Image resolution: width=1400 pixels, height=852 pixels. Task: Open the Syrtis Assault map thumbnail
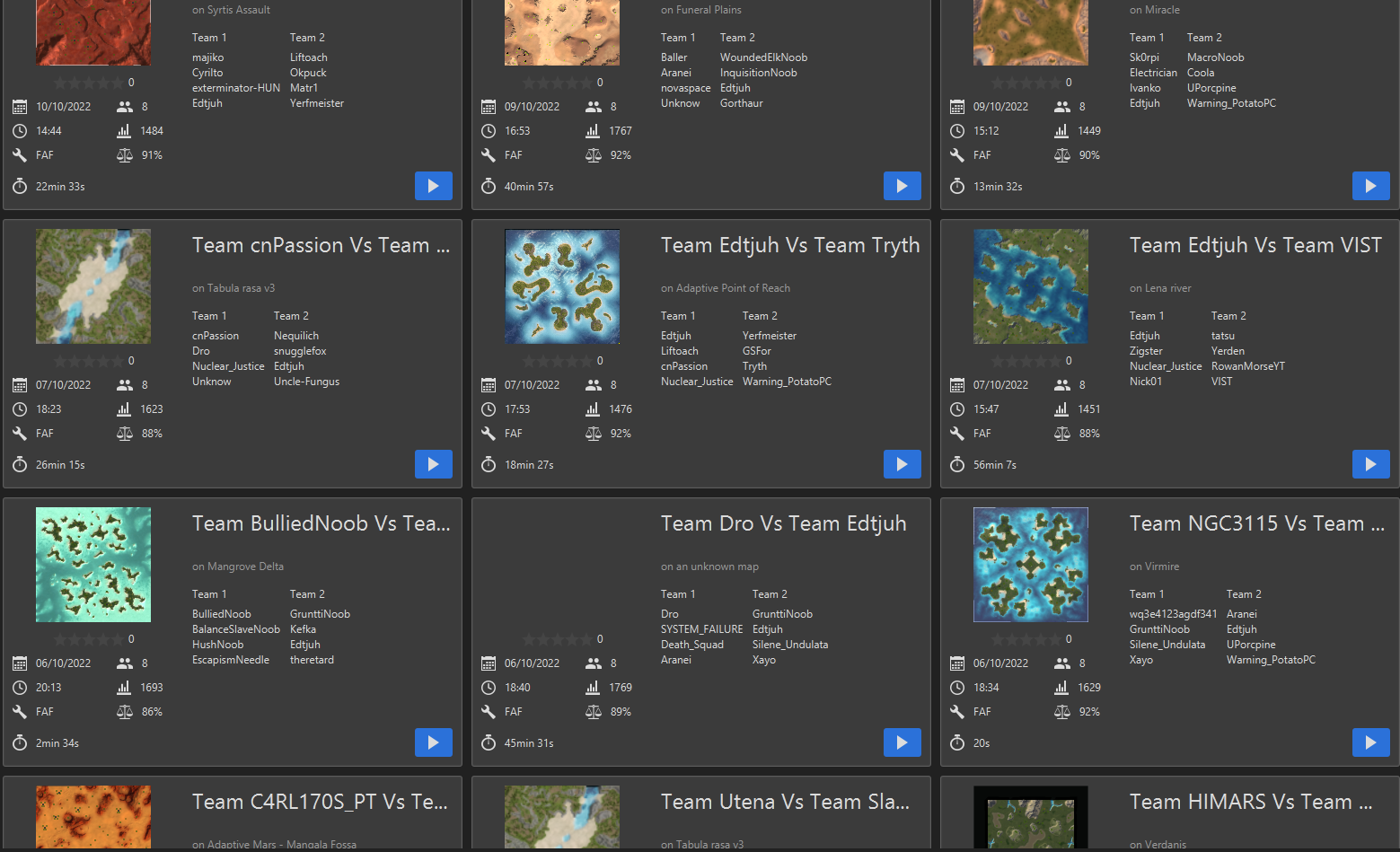click(x=93, y=32)
